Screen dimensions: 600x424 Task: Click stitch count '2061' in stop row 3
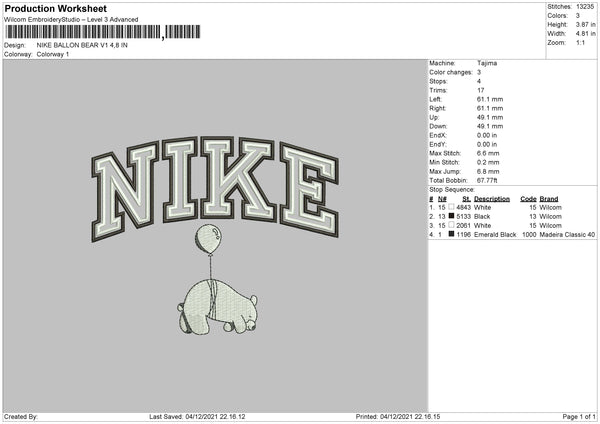coord(463,225)
